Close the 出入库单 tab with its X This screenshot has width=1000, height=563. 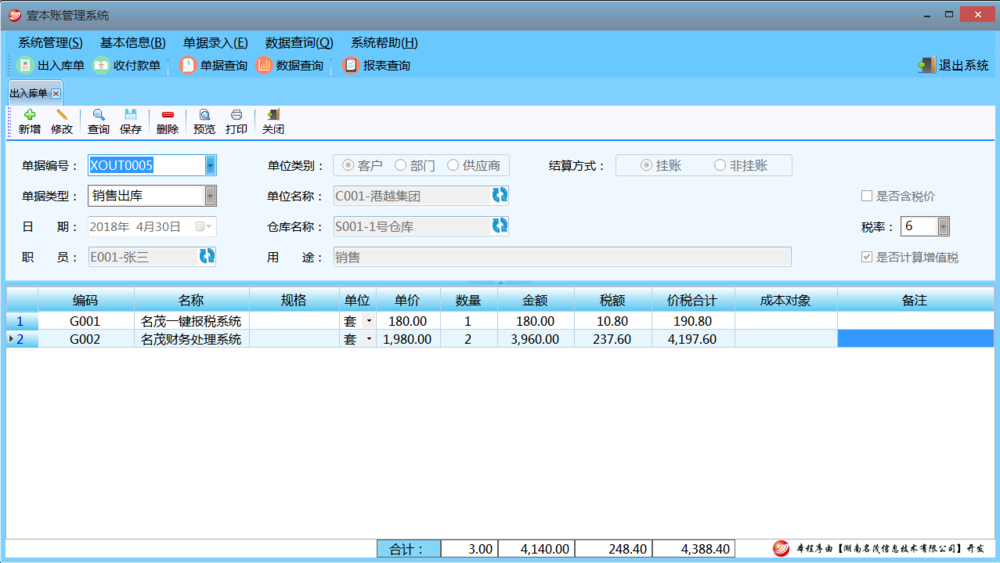pyautogui.click(x=56, y=94)
